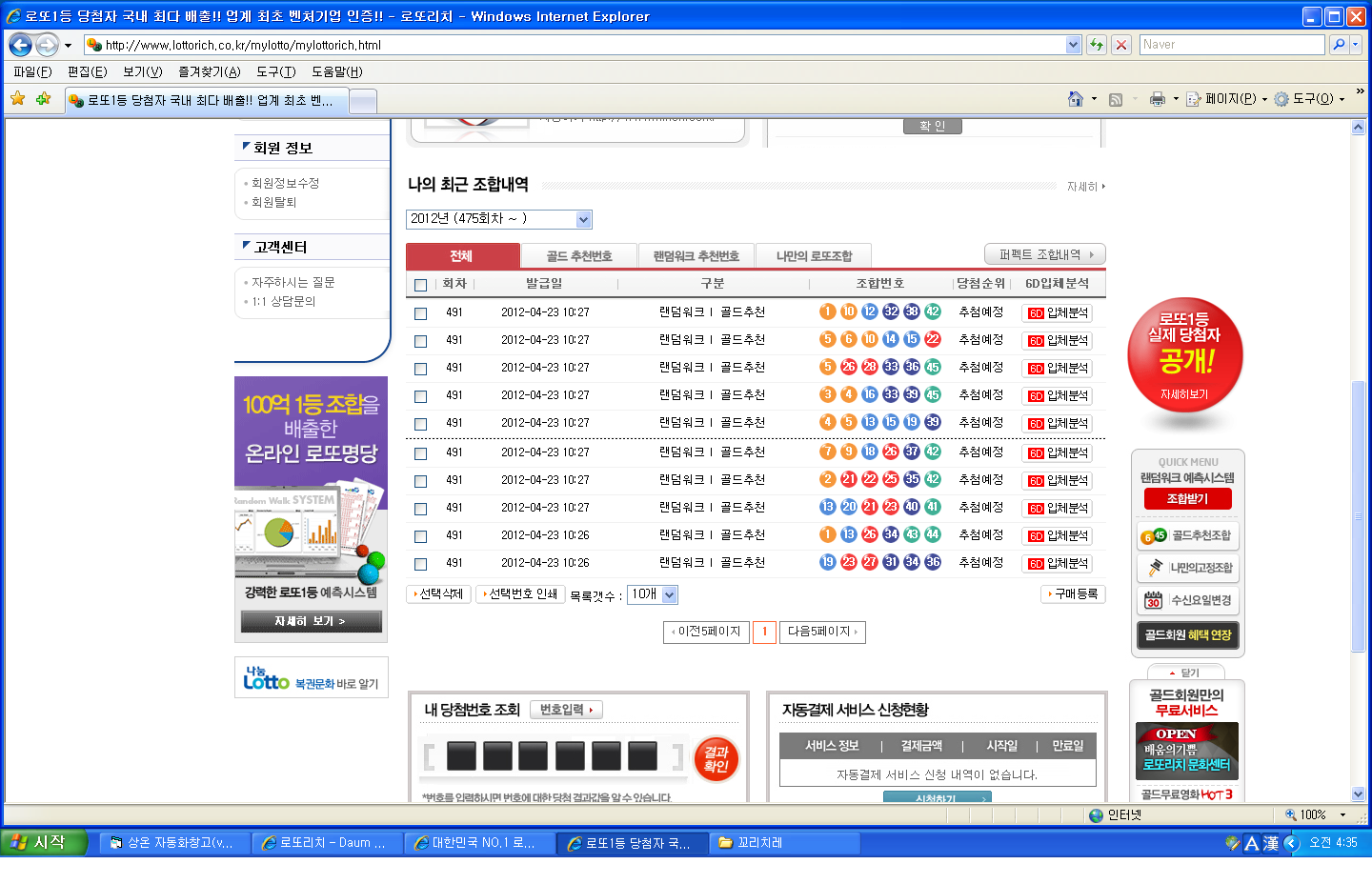Click 6D analysis button in first row
Viewport: 1372px width, 884px height.
(x=1057, y=313)
